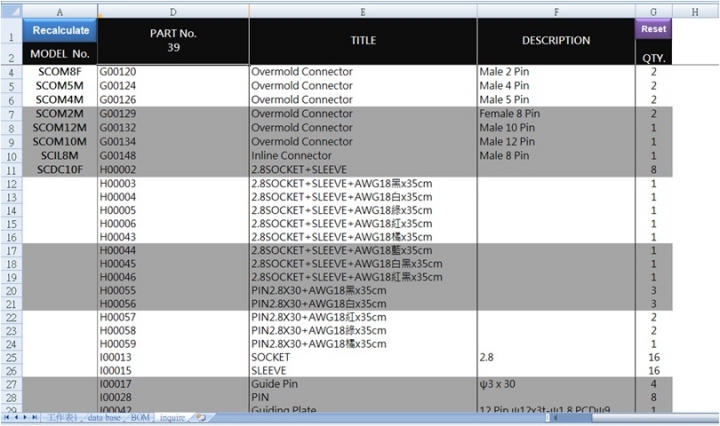720x426 pixels.
Task: Go to previous sheet tab arrow
Action: click(x=16, y=417)
